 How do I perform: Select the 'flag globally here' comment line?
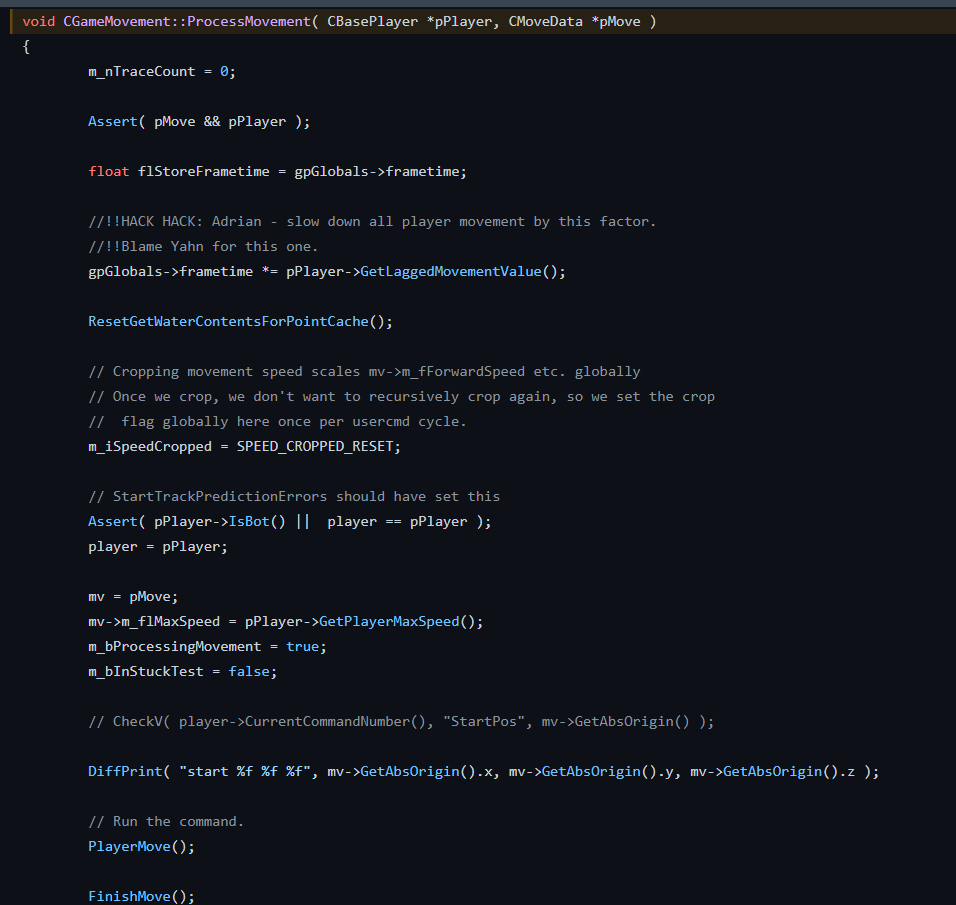point(277,421)
